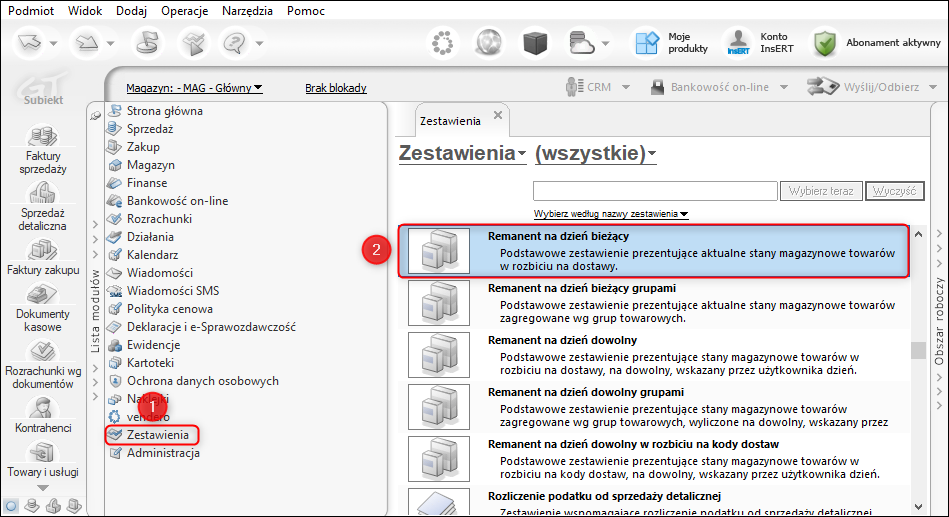
Task: Click the Abonament aktywny shield icon
Action: 824,43
